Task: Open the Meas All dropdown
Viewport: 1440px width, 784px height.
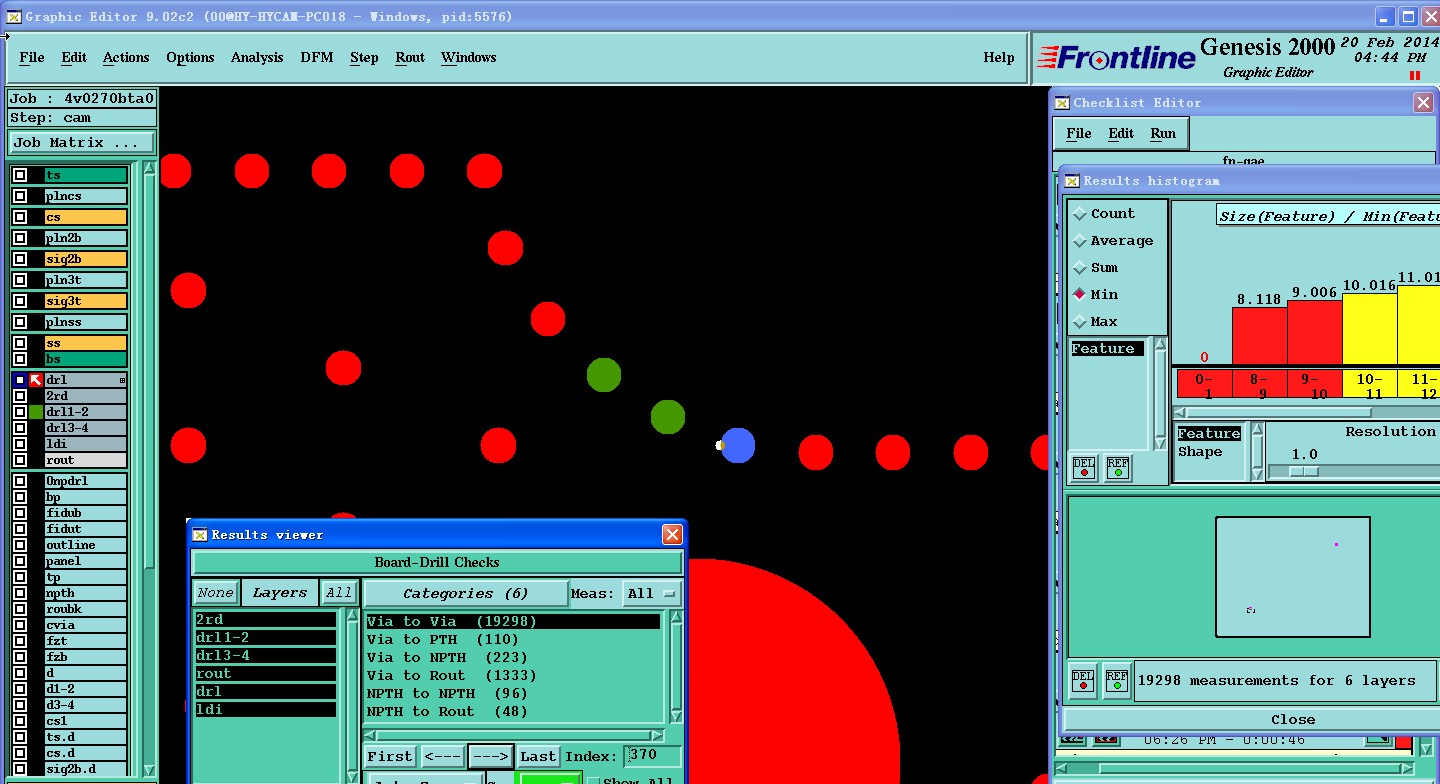Action: 652,594
